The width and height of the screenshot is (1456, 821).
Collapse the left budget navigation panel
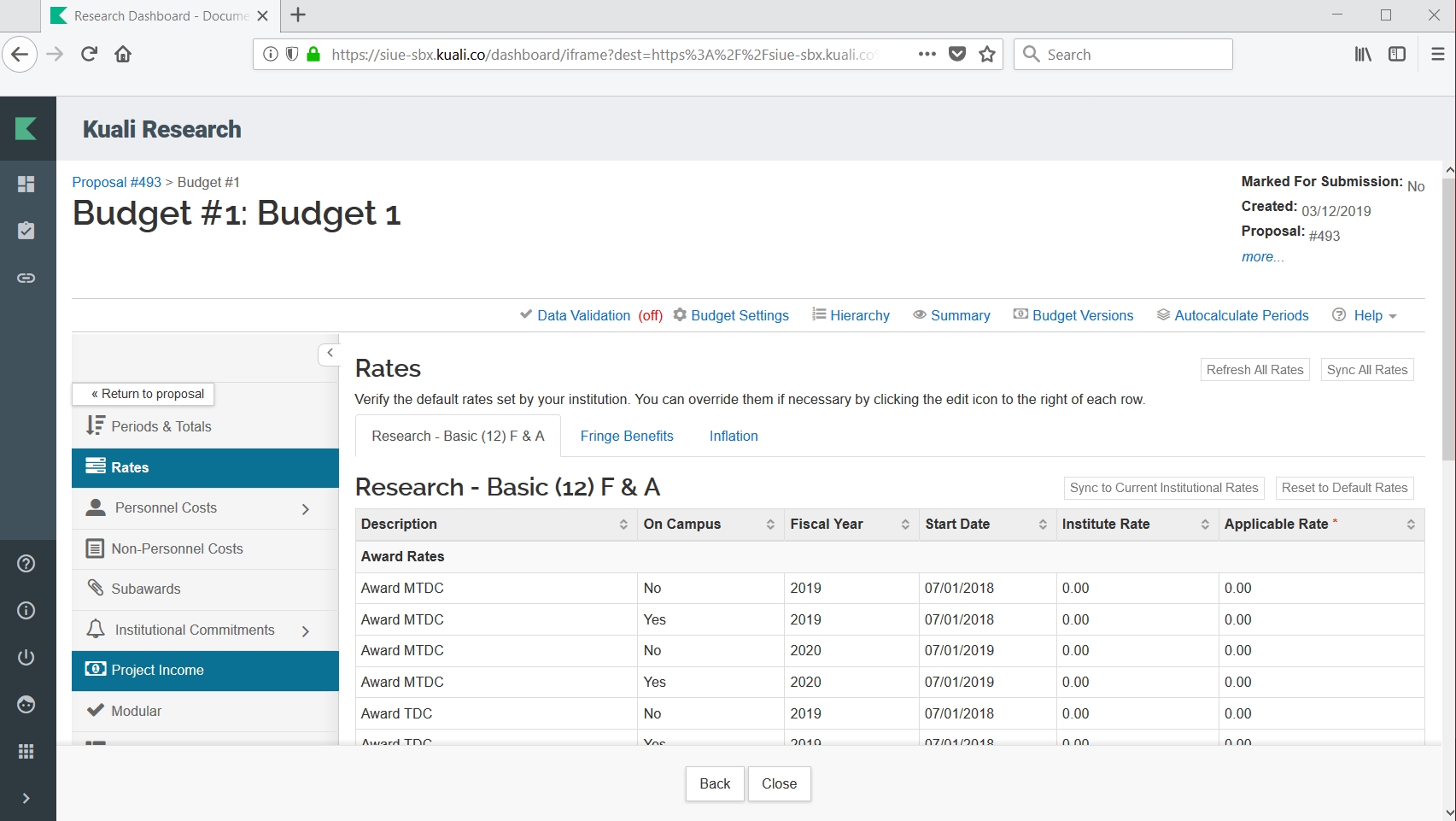point(330,353)
